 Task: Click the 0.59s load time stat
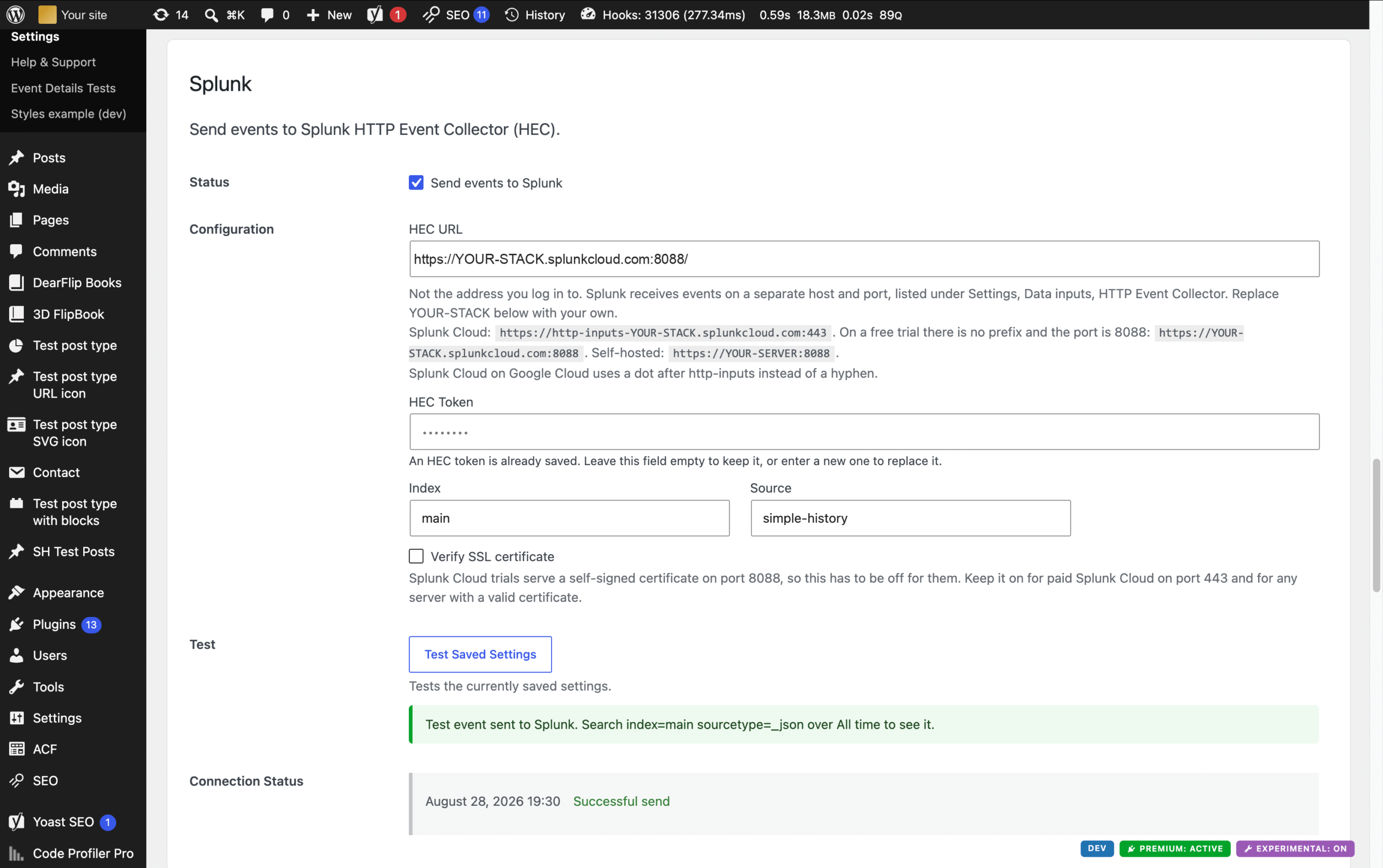click(x=775, y=15)
